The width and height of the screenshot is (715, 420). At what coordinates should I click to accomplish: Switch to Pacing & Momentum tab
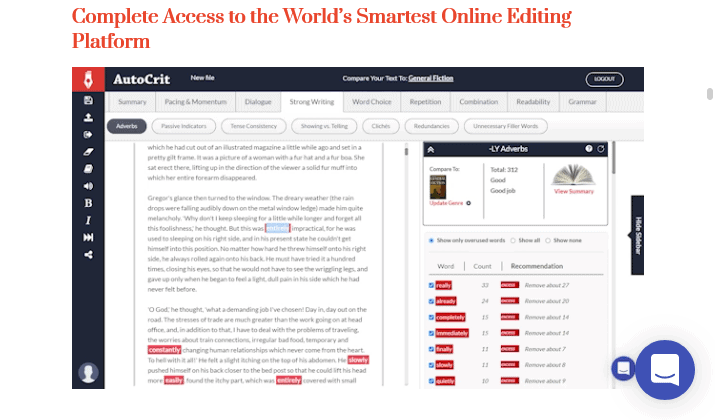pyautogui.click(x=196, y=102)
